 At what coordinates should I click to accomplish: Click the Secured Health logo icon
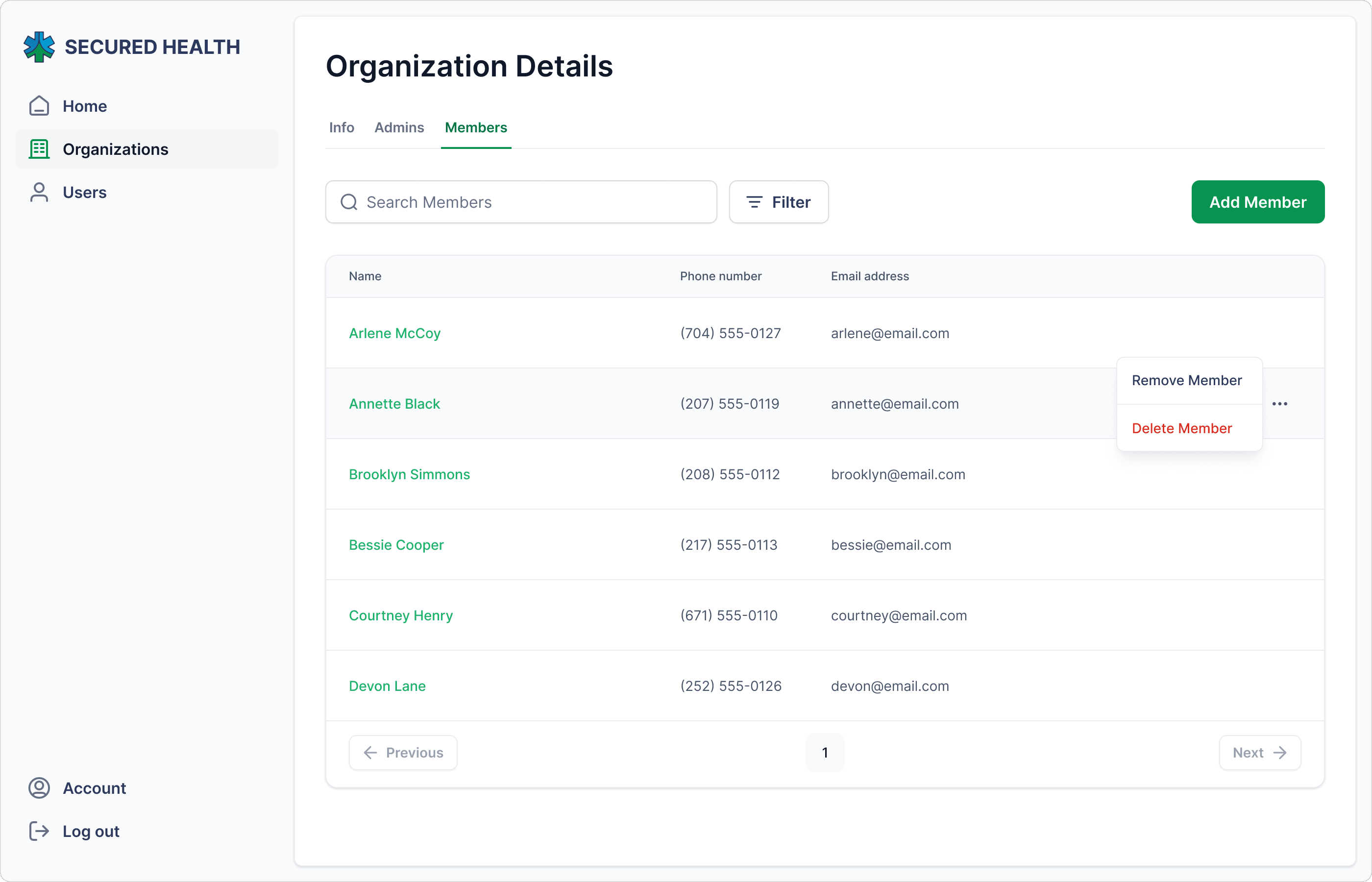39,47
